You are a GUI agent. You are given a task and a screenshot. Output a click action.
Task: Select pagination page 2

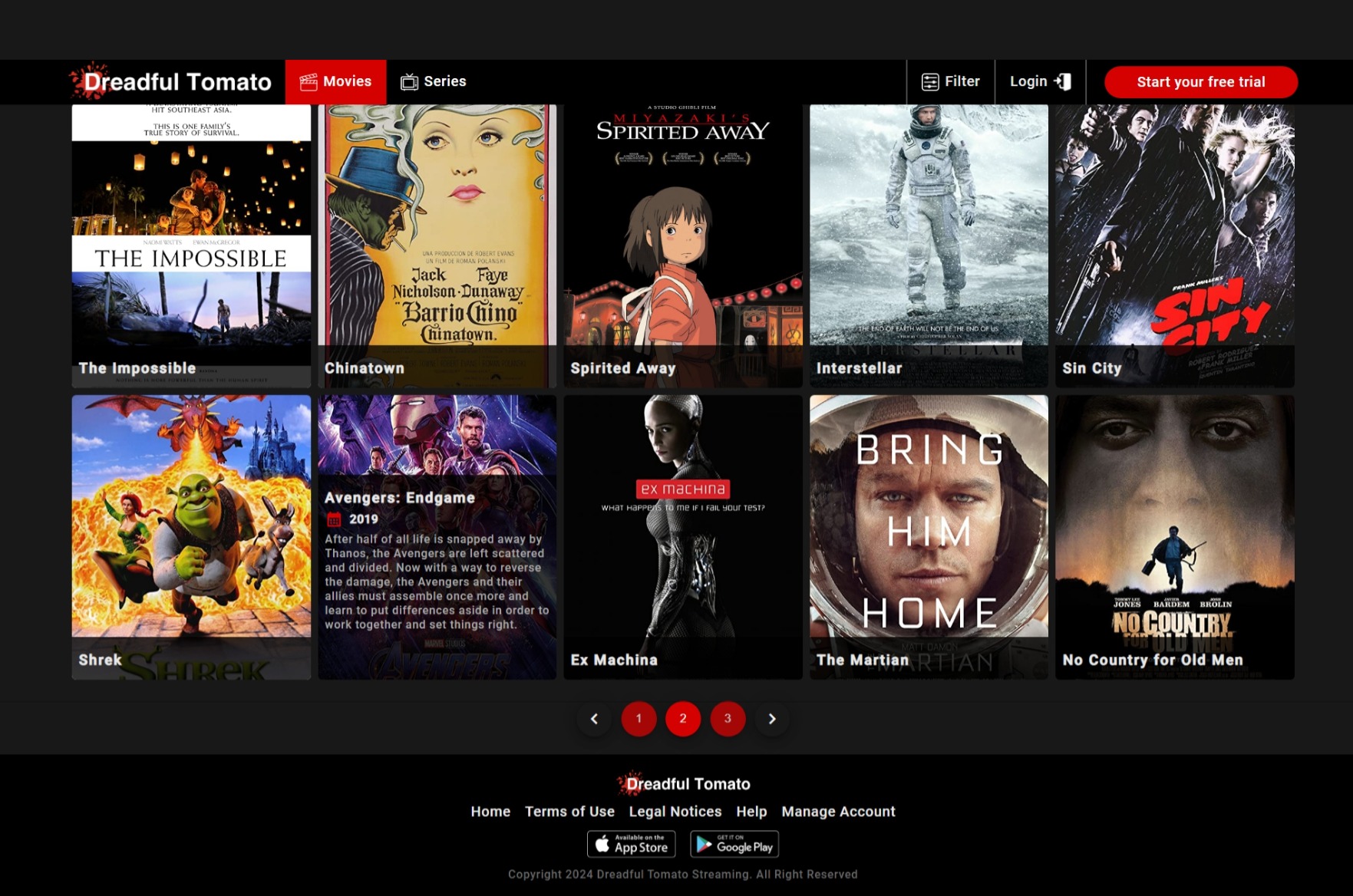(683, 719)
